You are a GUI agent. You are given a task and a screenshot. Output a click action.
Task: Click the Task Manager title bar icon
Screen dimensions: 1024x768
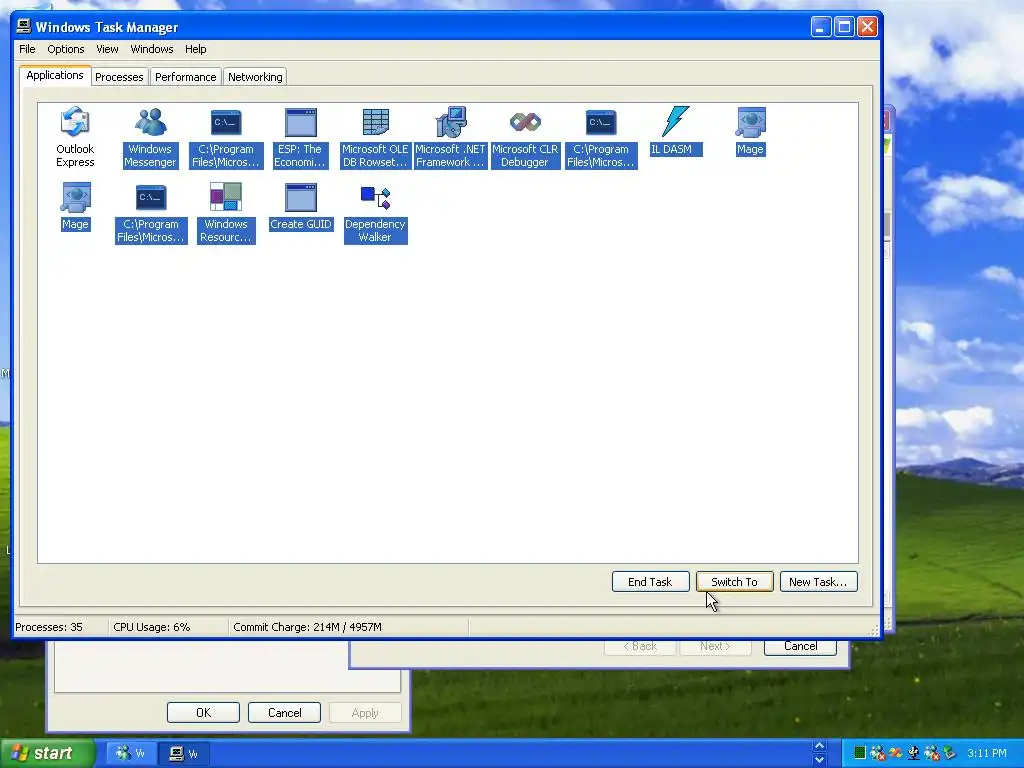(24, 27)
